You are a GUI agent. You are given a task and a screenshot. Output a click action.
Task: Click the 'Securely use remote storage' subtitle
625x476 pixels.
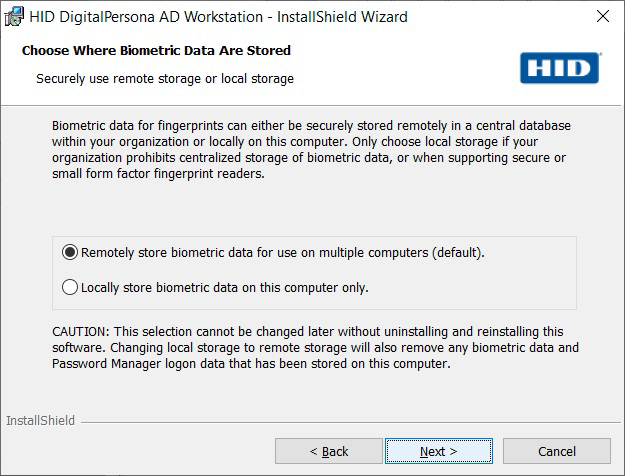[x=164, y=78]
